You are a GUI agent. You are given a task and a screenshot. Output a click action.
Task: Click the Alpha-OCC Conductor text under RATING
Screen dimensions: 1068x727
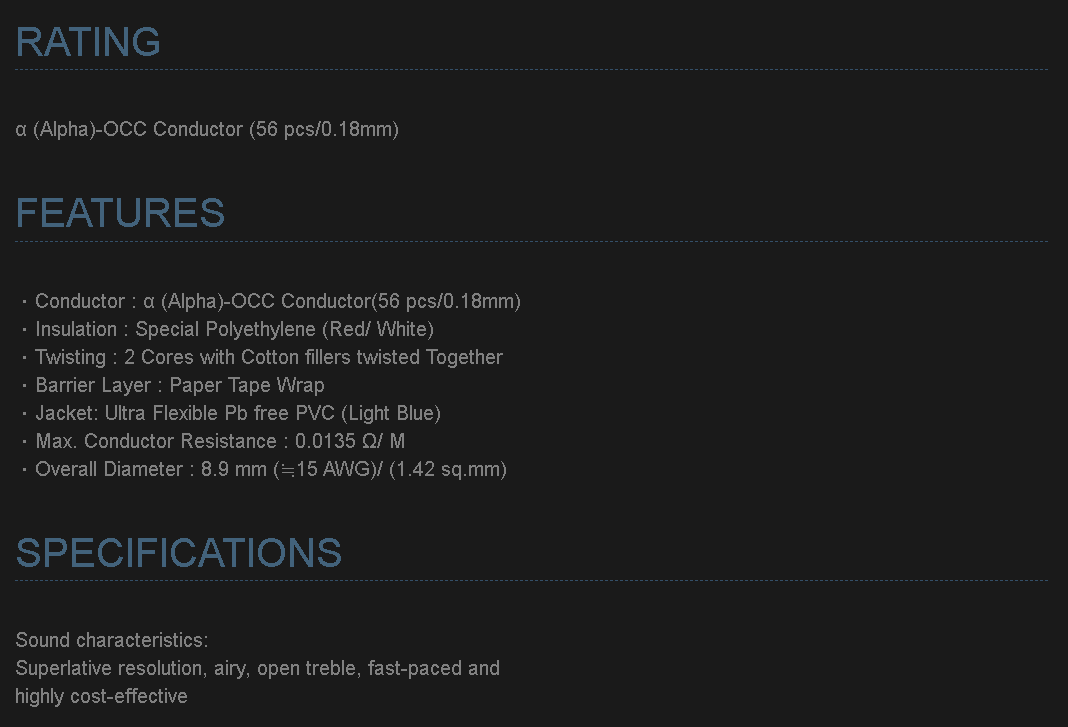pyautogui.click(x=207, y=129)
